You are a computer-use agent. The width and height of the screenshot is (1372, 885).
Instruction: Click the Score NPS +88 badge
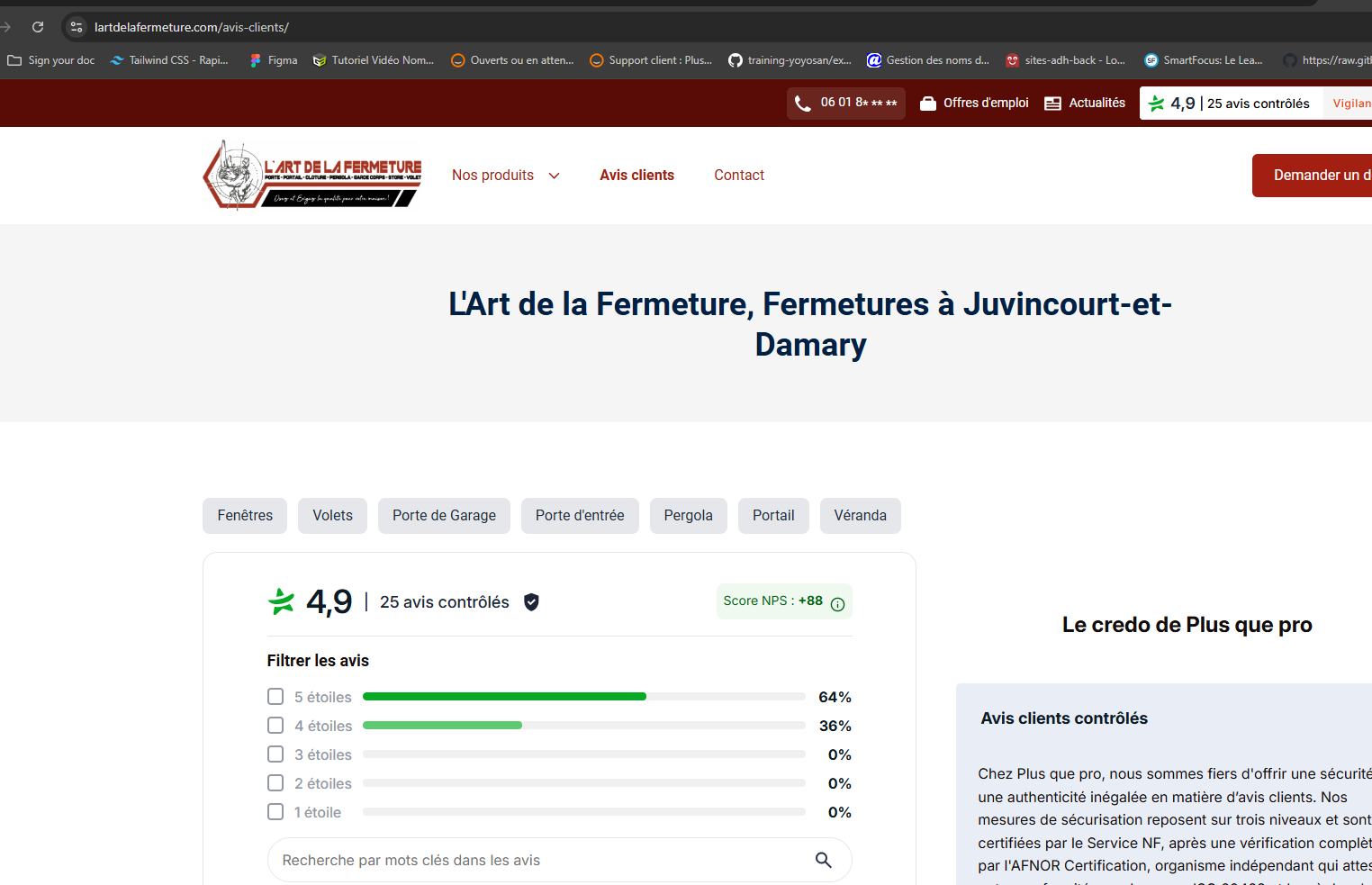(x=784, y=601)
